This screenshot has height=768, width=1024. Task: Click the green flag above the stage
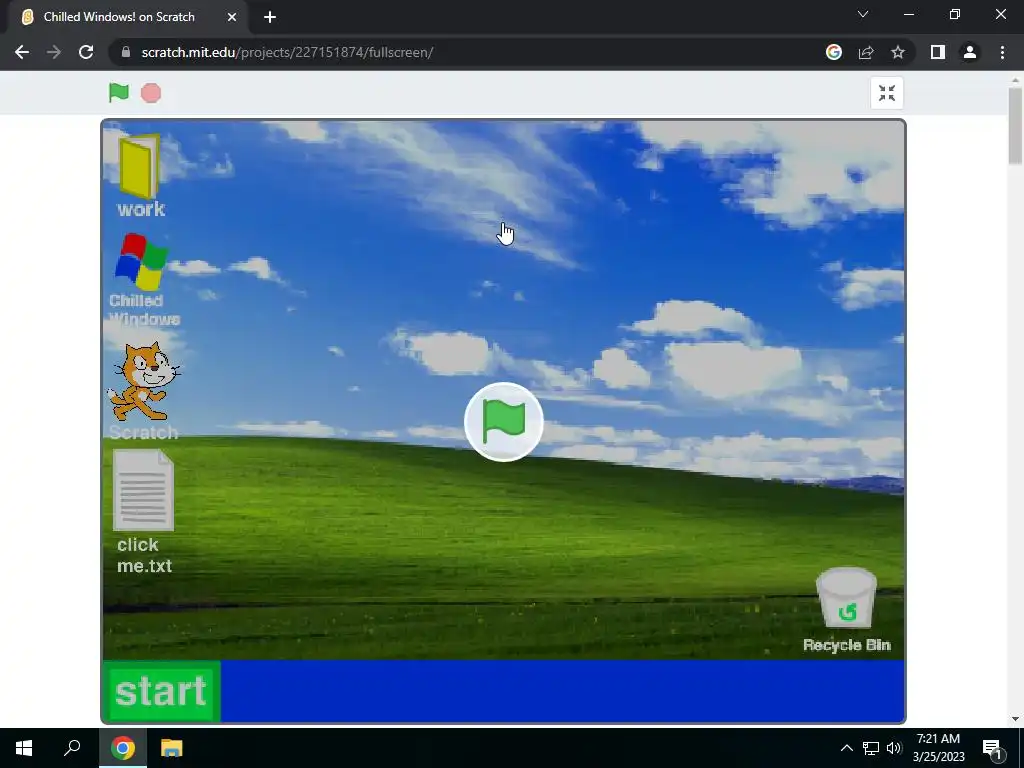tap(119, 93)
